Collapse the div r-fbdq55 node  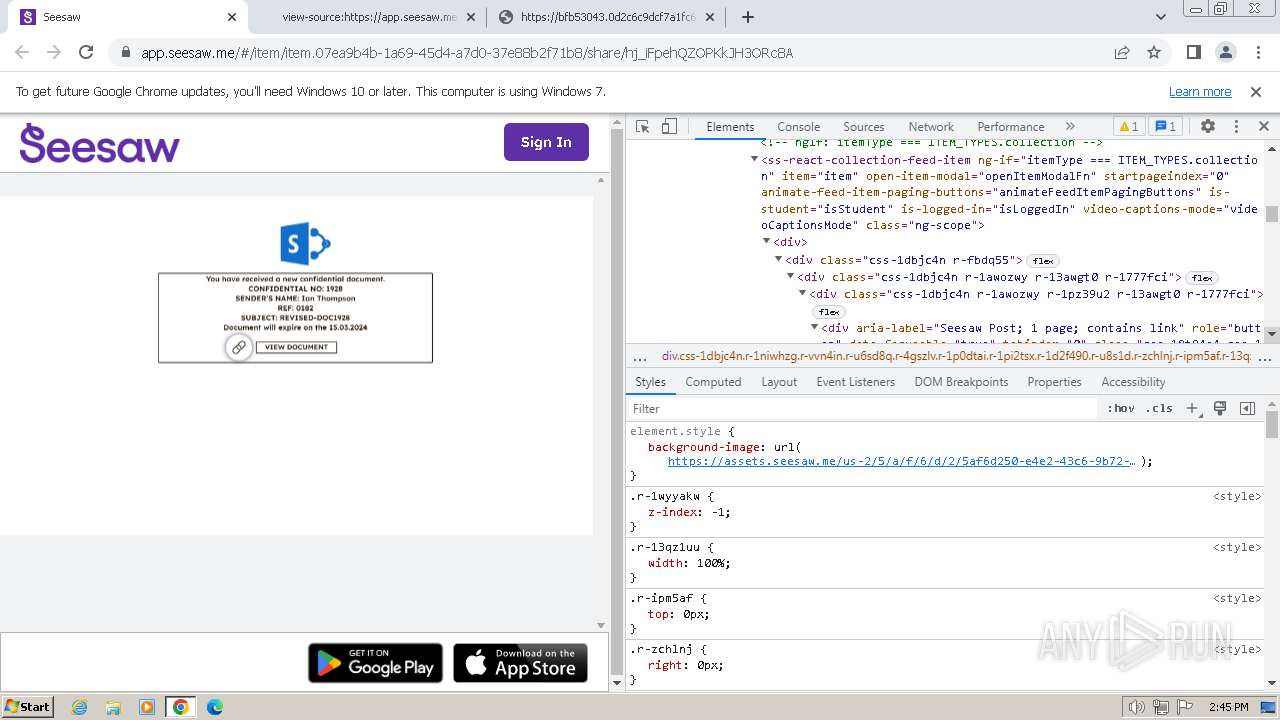(779, 260)
